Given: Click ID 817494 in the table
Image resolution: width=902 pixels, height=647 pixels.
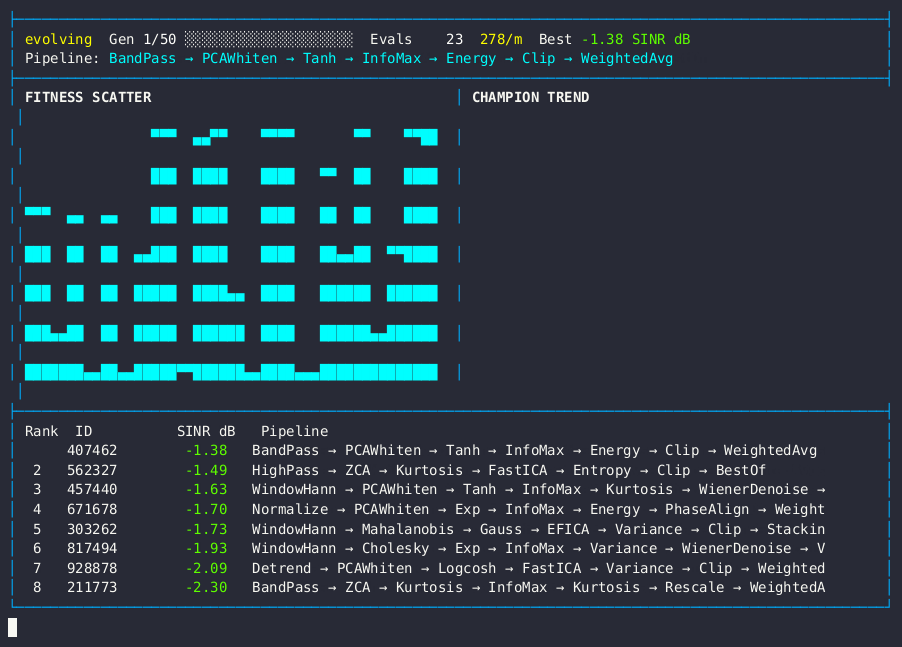Looking at the screenshot, I should coord(92,549).
